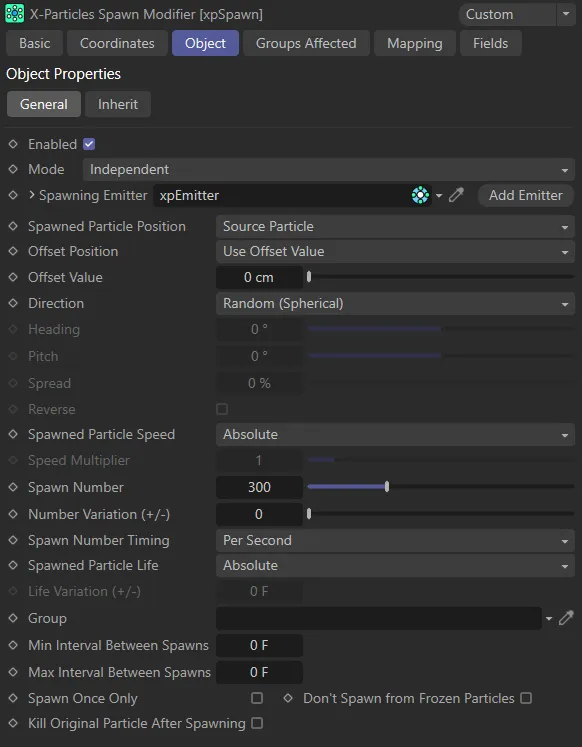Click the Spawning Emitter eyedropper picker icon
This screenshot has width=582, height=747.
(456, 195)
